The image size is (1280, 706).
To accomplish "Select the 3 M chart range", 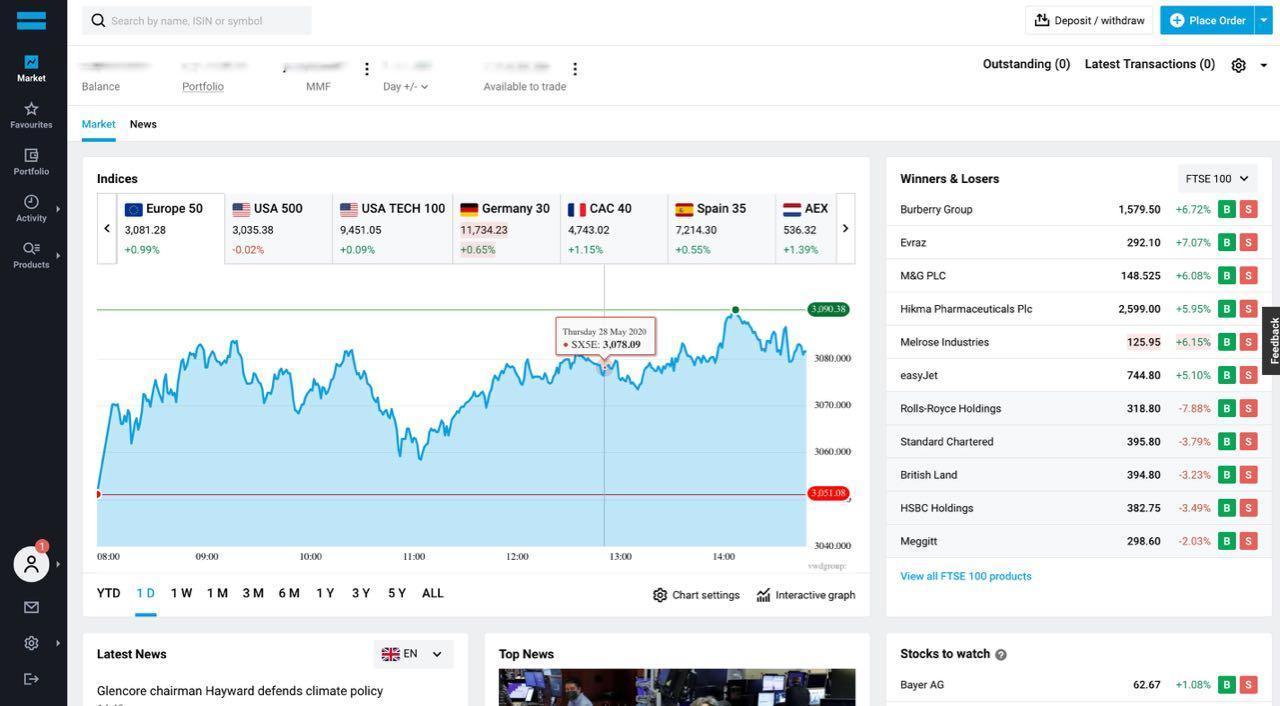I will (x=253, y=593).
